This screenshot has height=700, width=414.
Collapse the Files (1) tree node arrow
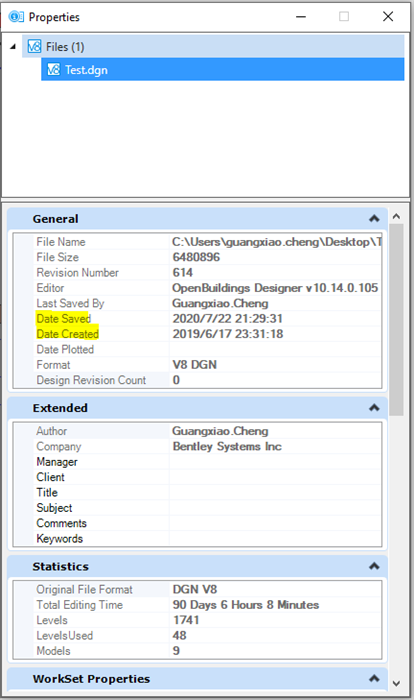point(13,46)
